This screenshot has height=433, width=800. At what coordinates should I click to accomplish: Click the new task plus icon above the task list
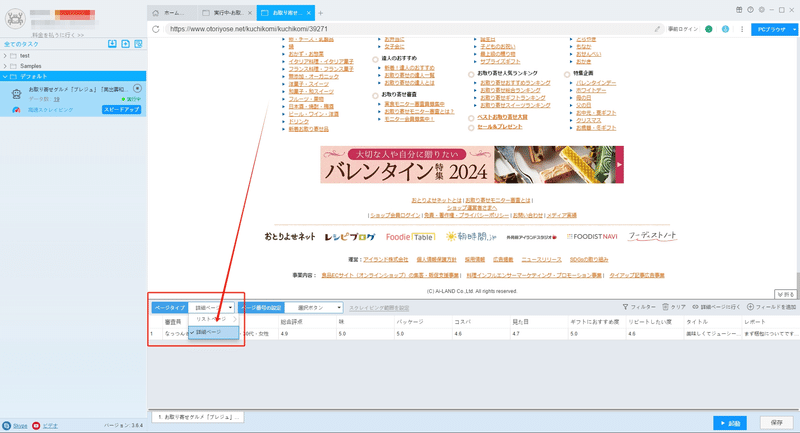pyautogui.click(x=125, y=44)
